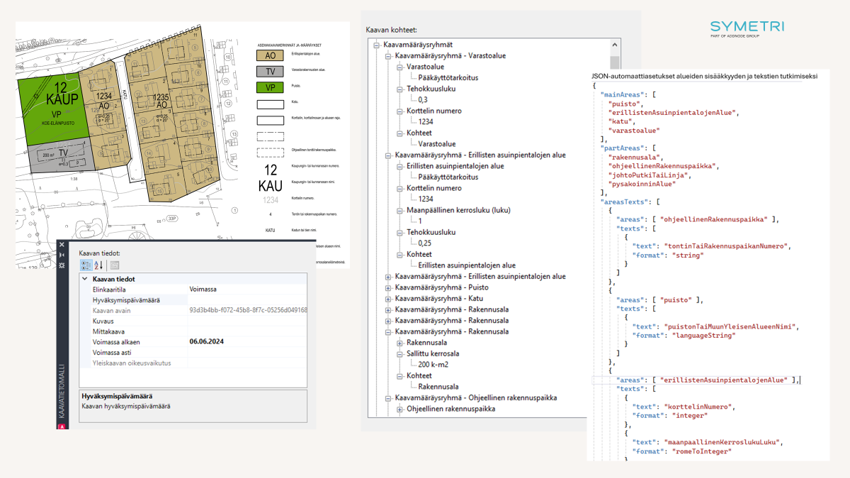This screenshot has width=850, height=478.
Task: Click the Property Pages icon in properties toolbar
Action: coord(115,265)
